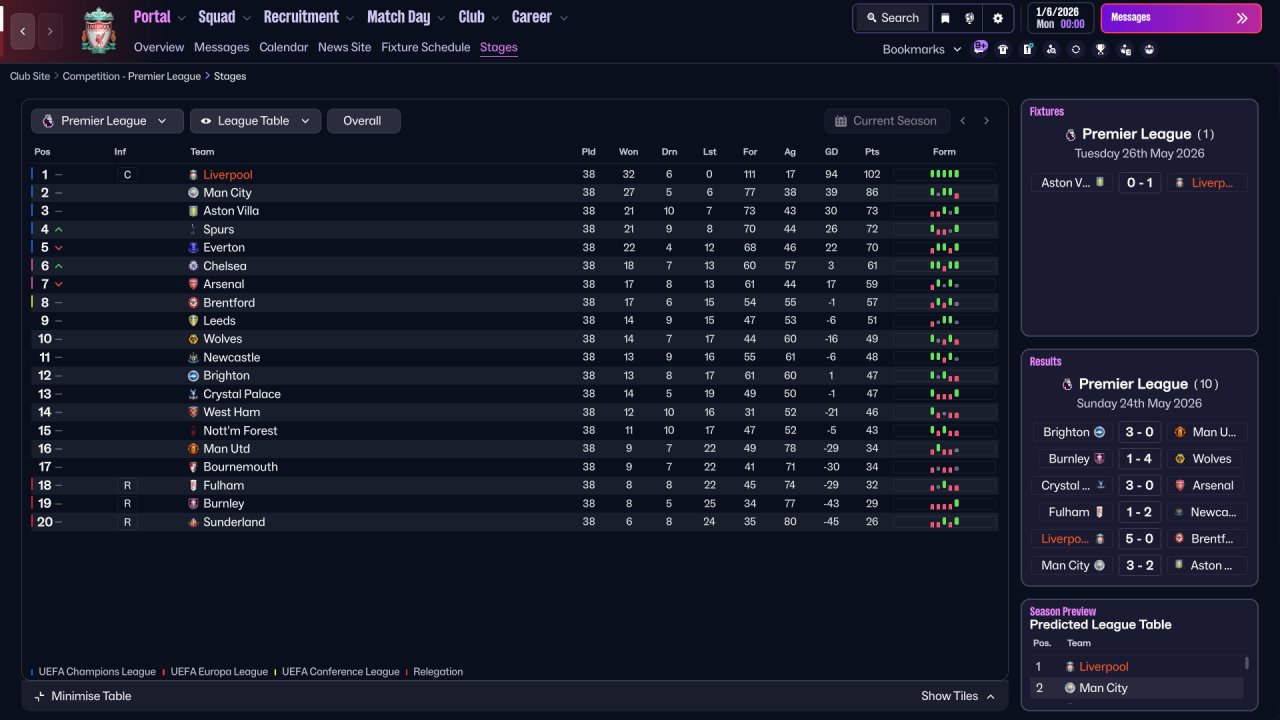This screenshot has width=1280, height=720.
Task: Click Show Tiles toggle at bottom
Action: pos(958,696)
